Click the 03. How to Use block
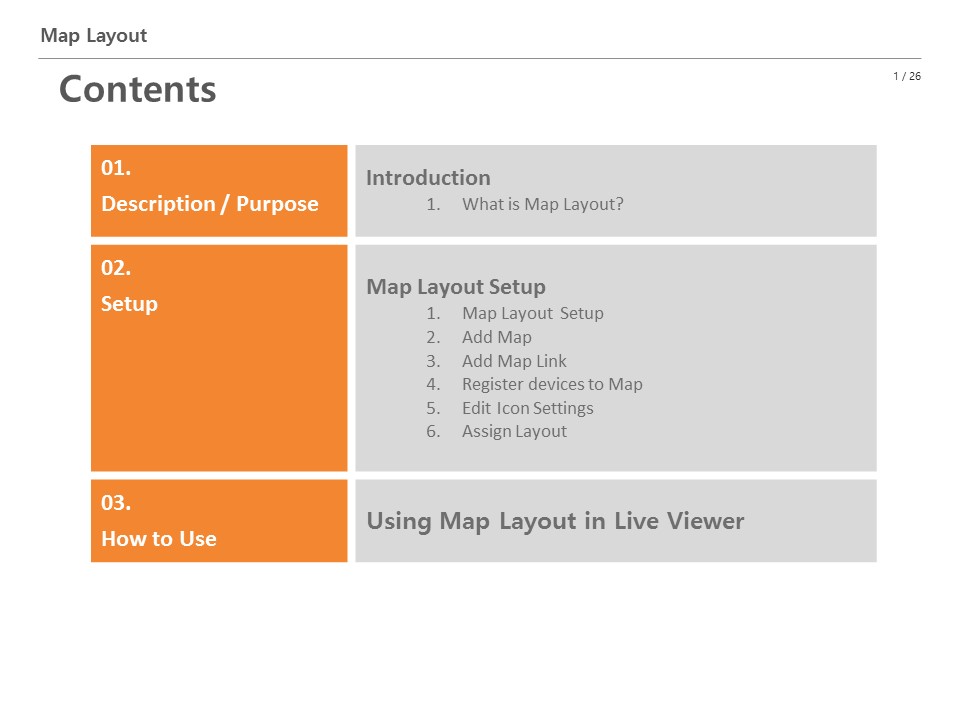960x720 pixels. pos(219,521)
